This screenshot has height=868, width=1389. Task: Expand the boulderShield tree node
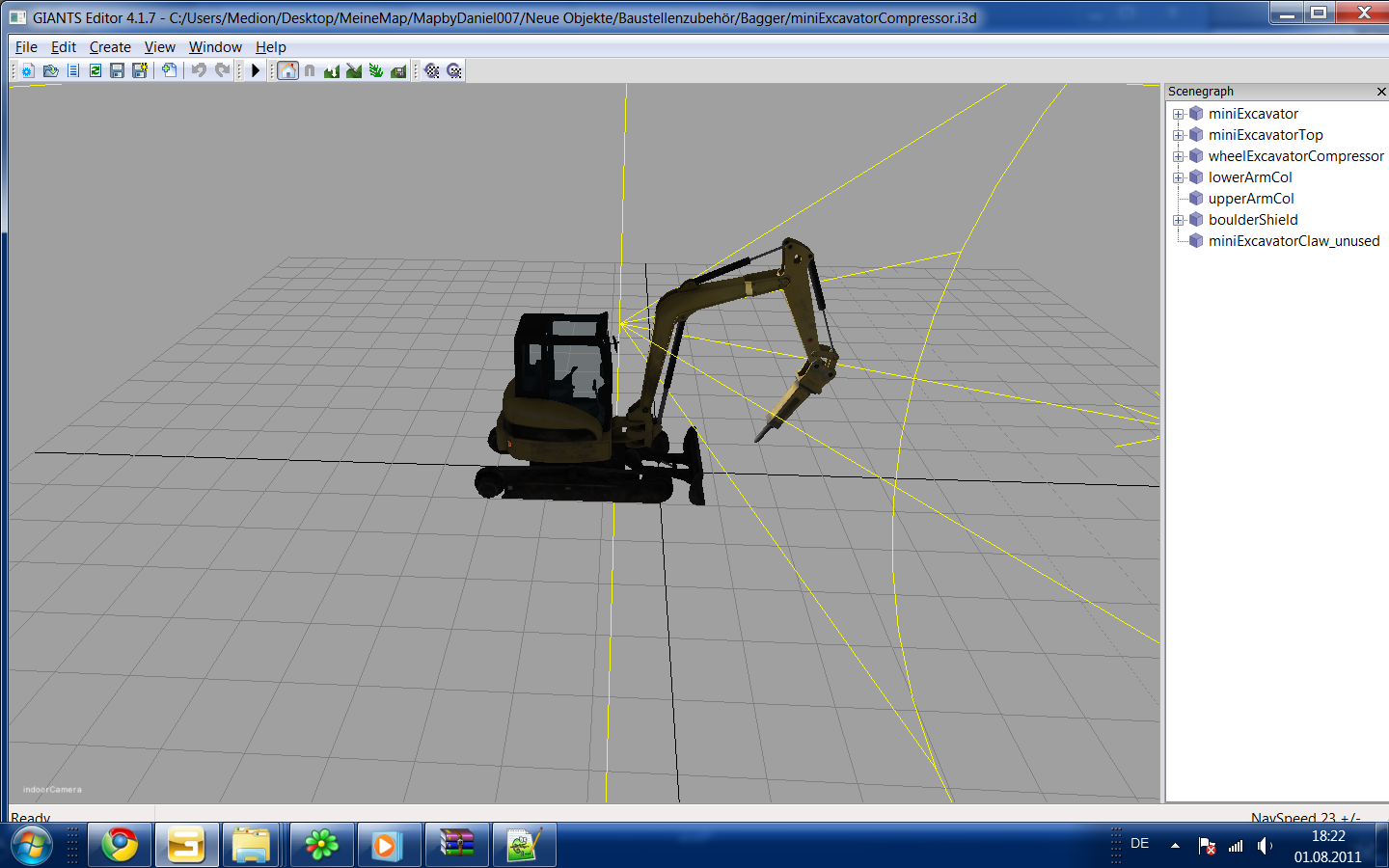[x=1178, y=220]
